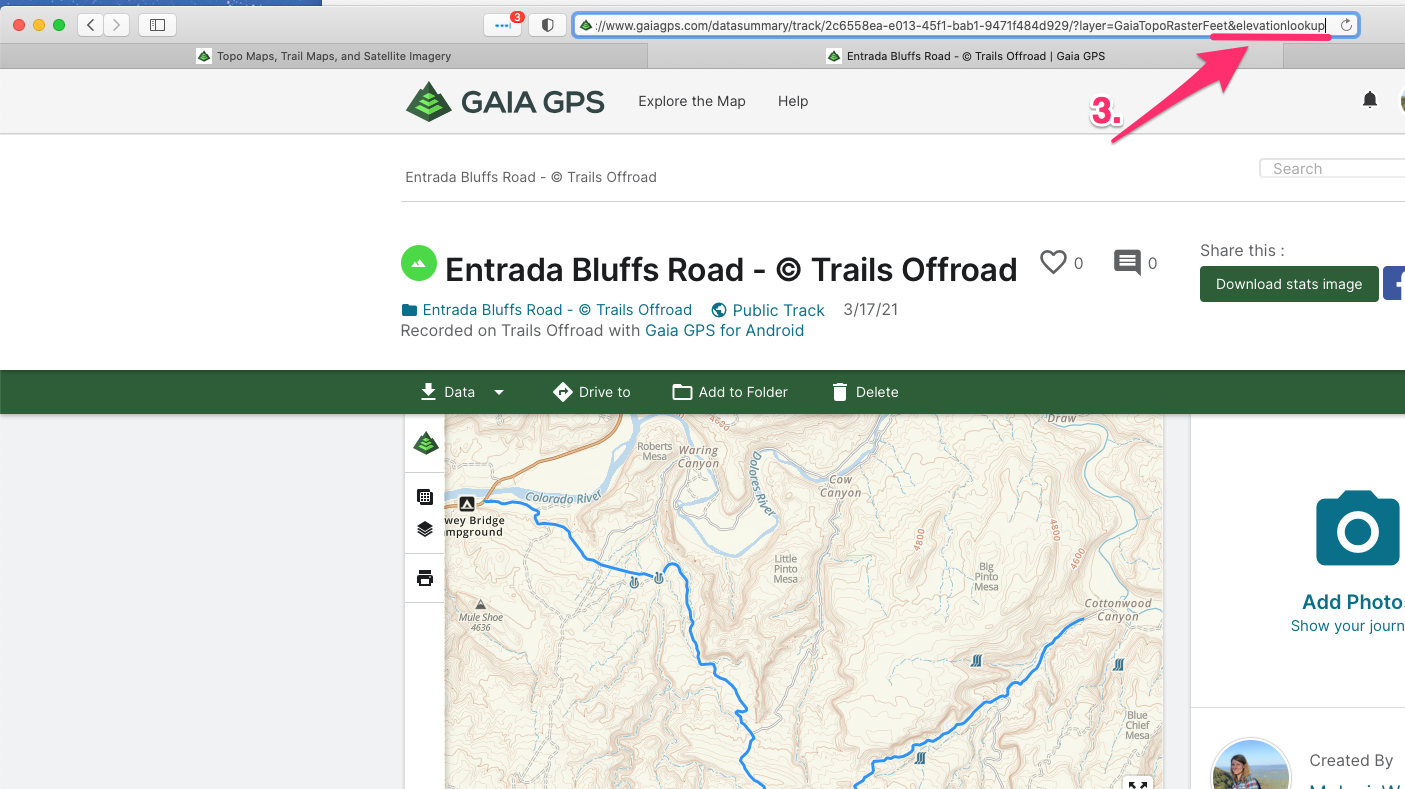Click the Public Track link
This screenshot has height=789, width=1405.
pyautogui.click(x=768, y=310)
